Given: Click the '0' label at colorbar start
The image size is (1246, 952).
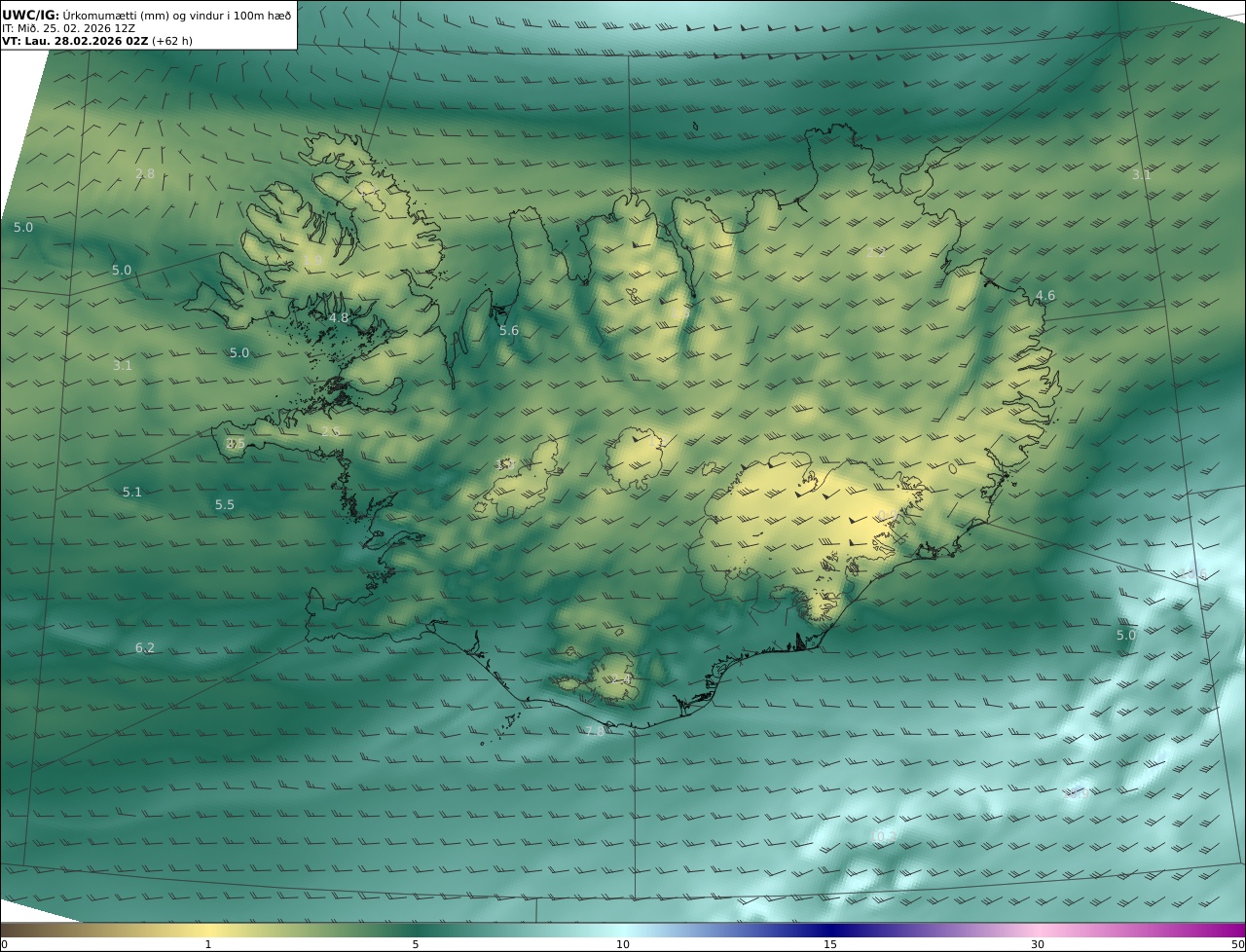Looking at the screenshot, I should pyautogui.click(x=4, y=944).
